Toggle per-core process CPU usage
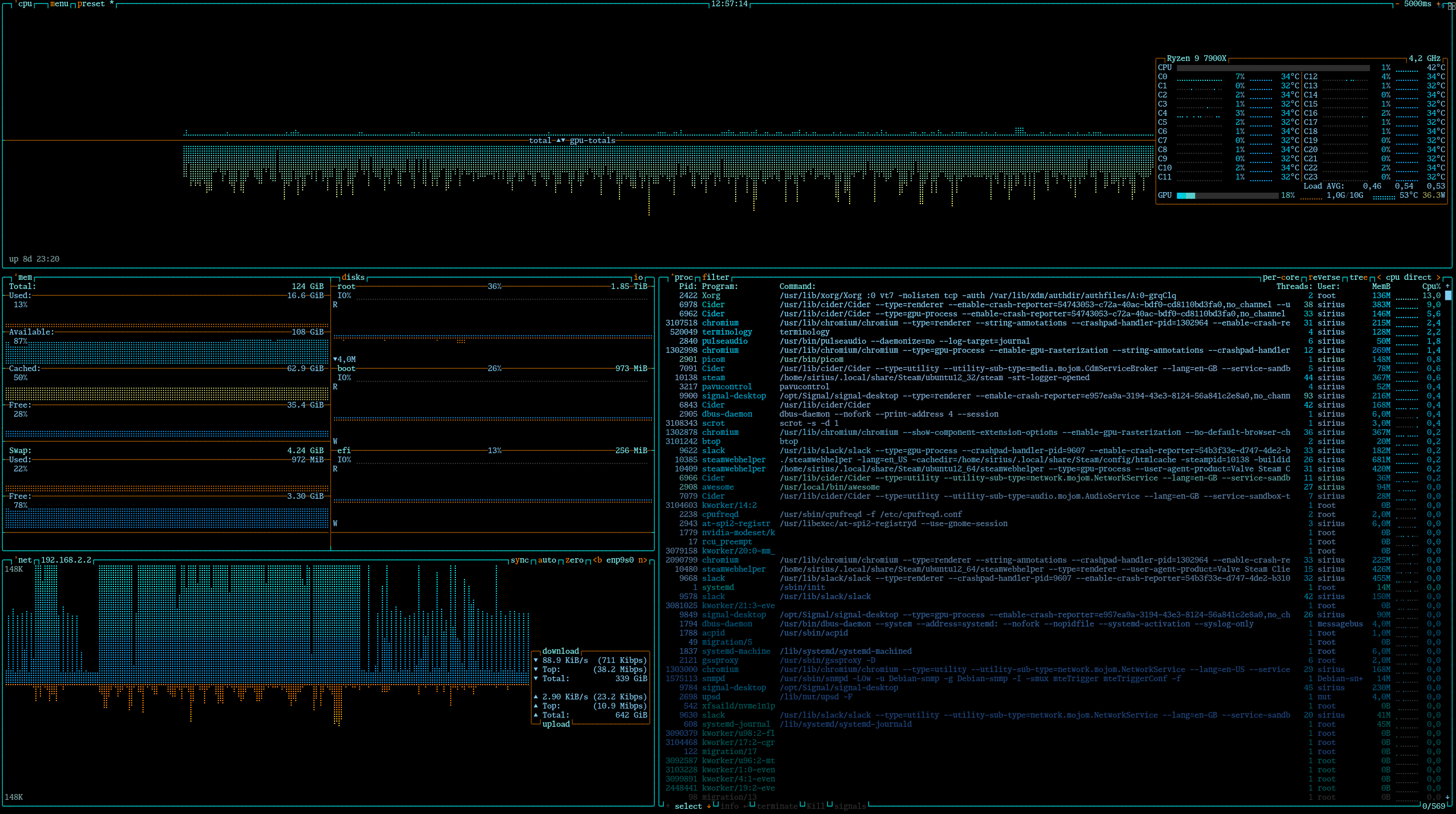1456x814 pixels. [x=1281, y=278]
